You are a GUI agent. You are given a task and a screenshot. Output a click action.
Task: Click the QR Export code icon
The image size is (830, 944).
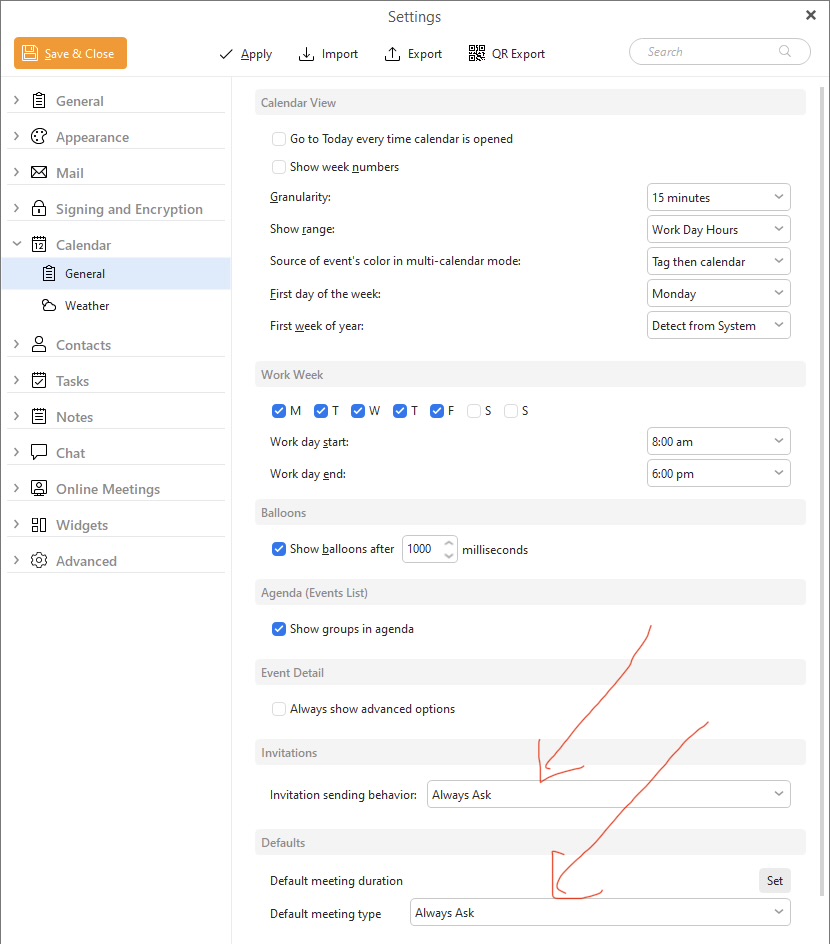pyautogui.click(x=477, y=54)
